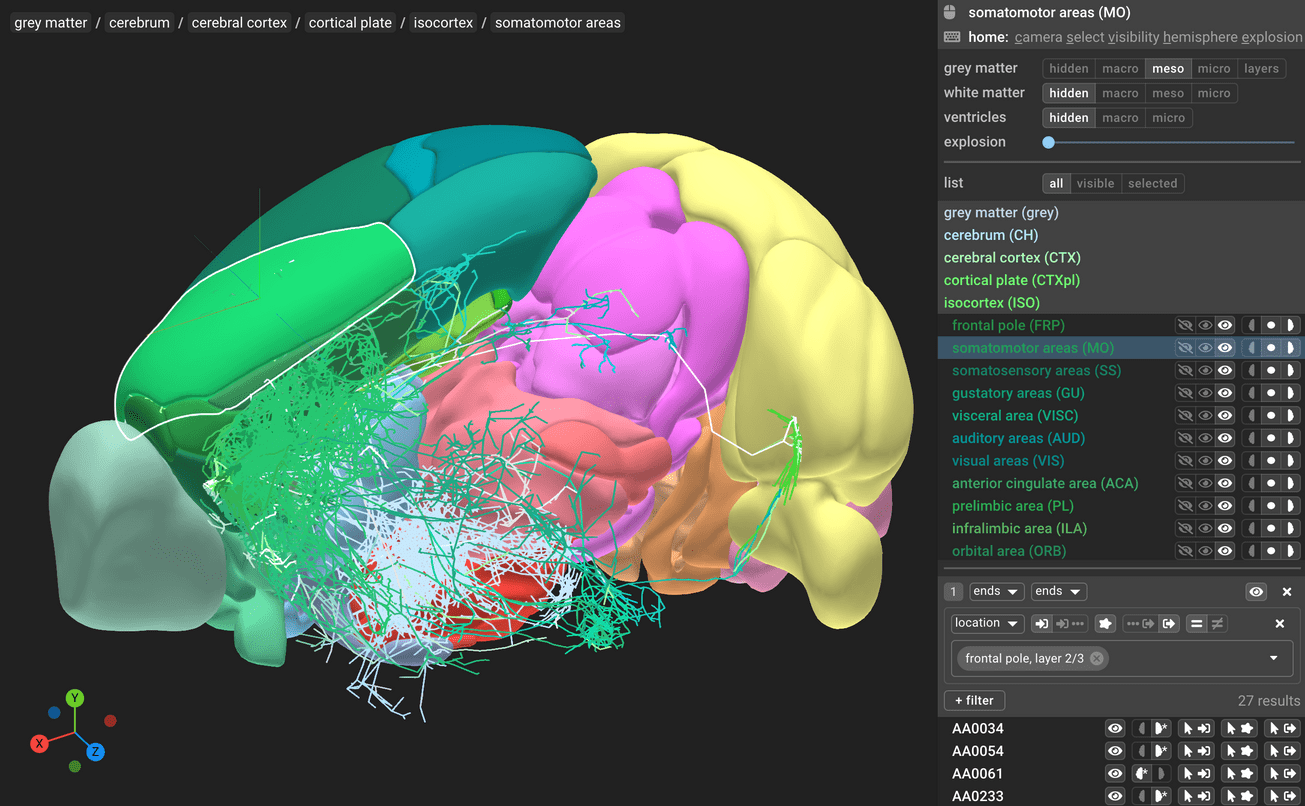Click the select-by-ends arrow icon for AA0034

[x=1196, y=728]
